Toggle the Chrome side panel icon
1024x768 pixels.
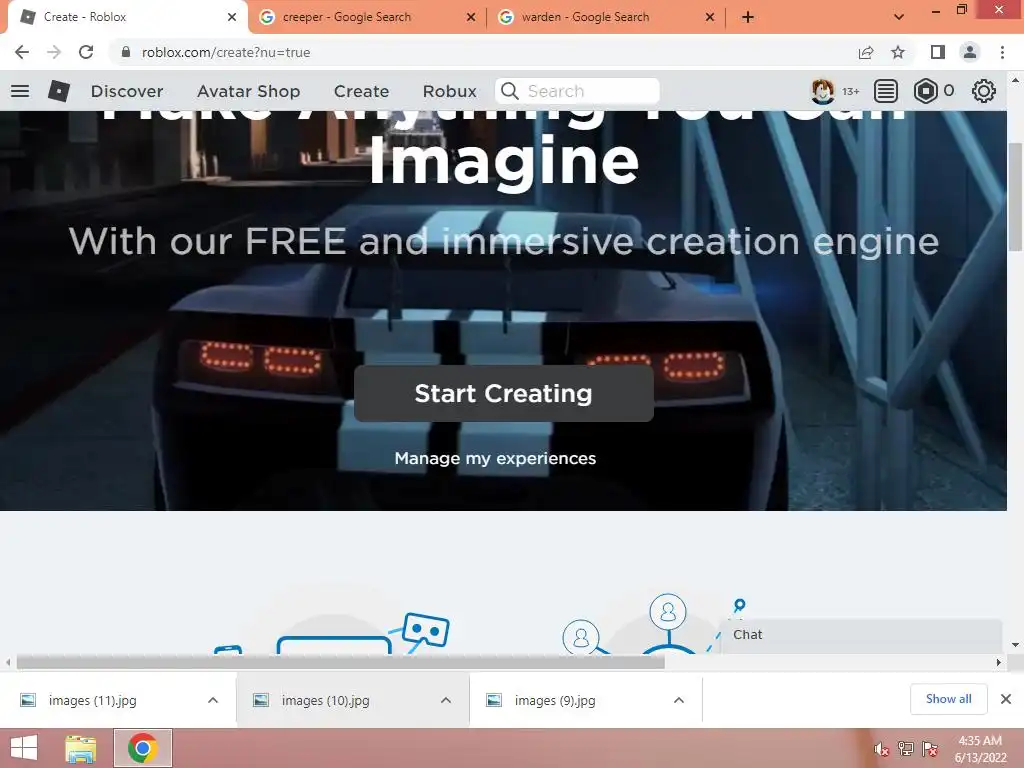click(x=938, y=52)
